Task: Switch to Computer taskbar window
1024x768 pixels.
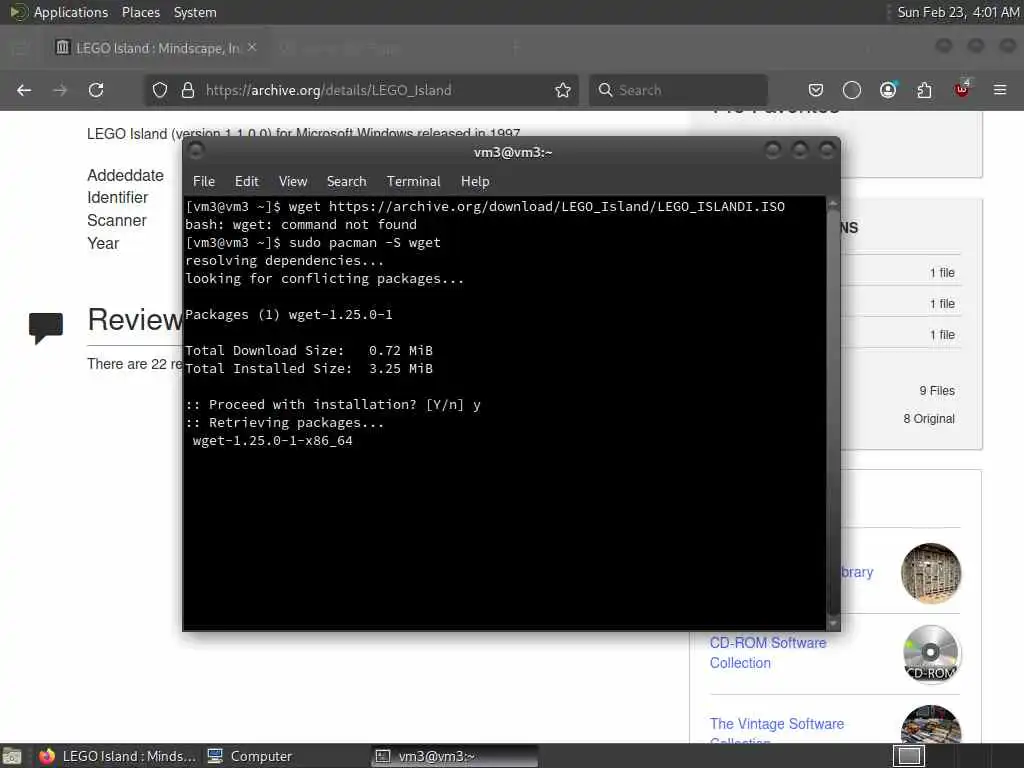Action: pyautogui.click(x=250, y=756)
